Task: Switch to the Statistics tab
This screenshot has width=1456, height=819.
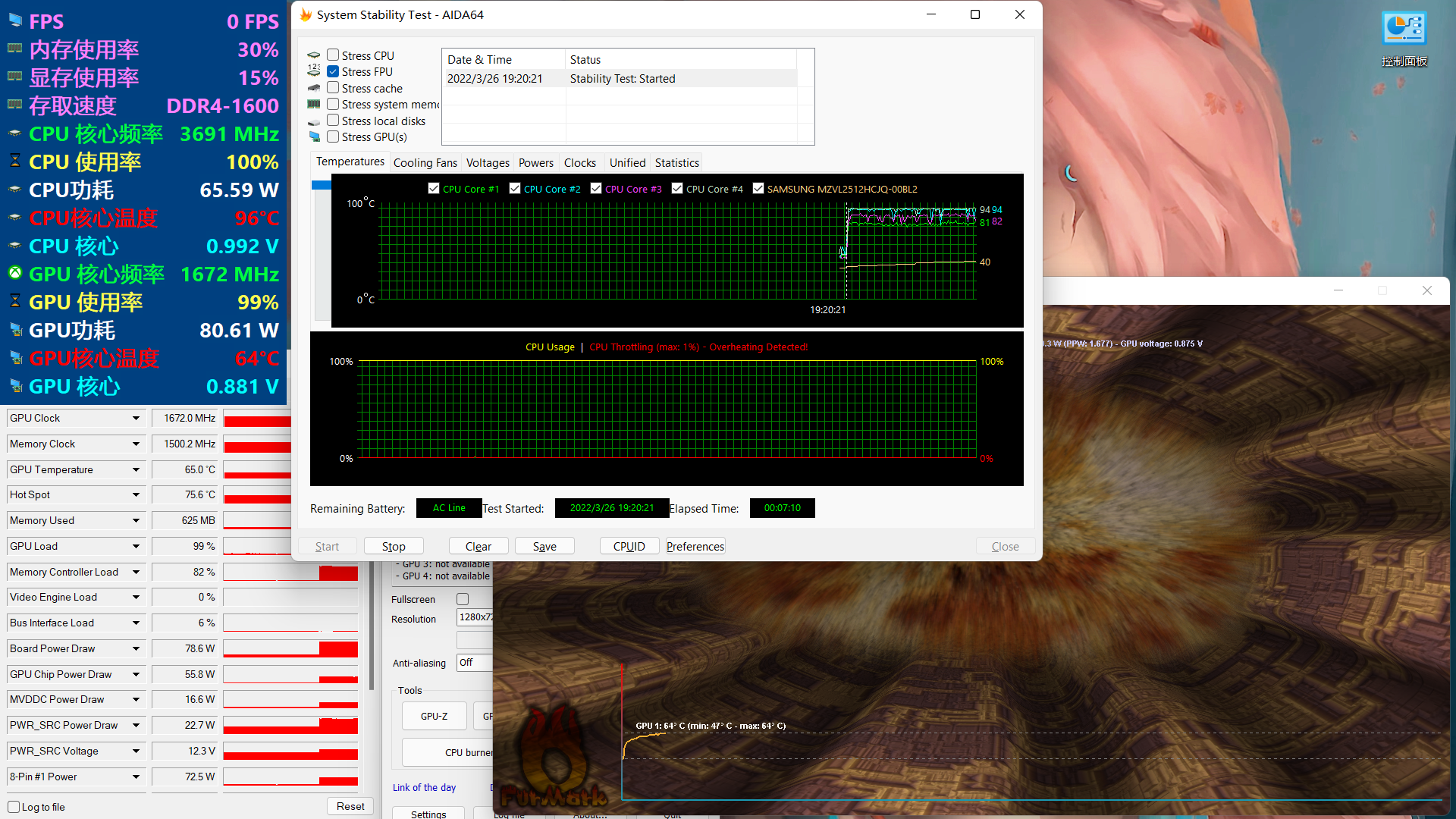Action: click(x=677, y=162)
